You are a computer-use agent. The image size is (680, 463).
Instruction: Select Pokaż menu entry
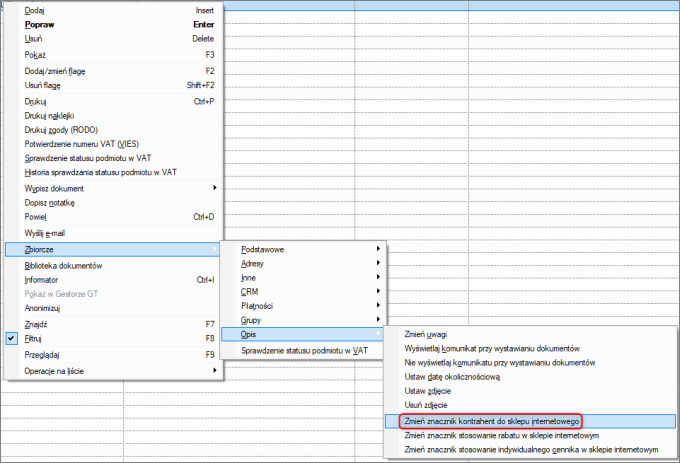coord(113,55)
